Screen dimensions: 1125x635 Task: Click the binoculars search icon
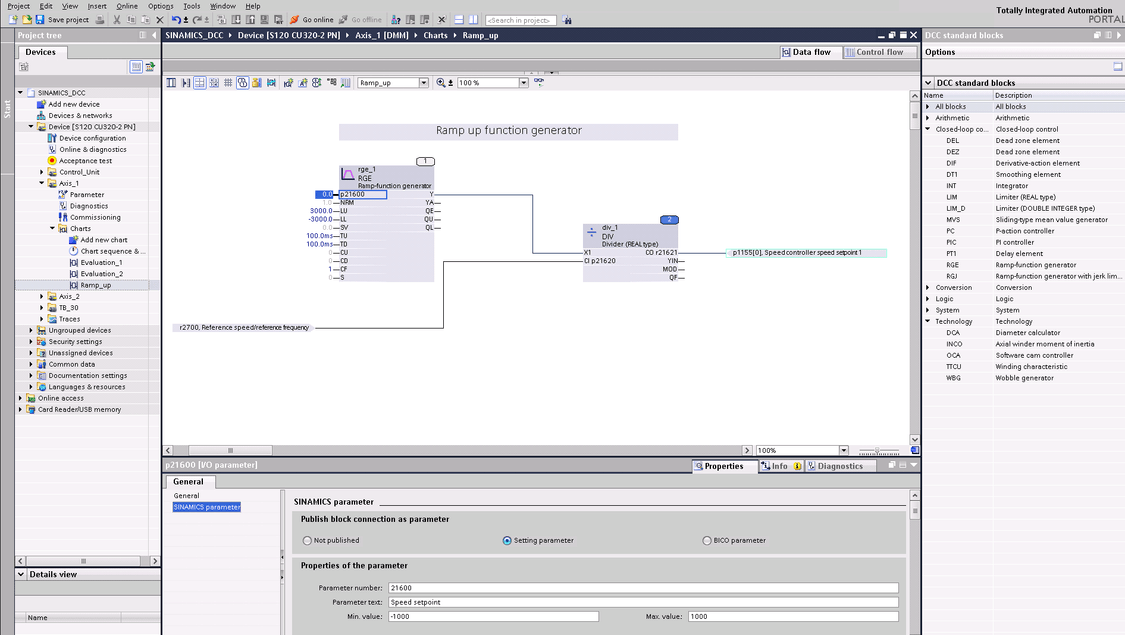[x=568, y=20]
